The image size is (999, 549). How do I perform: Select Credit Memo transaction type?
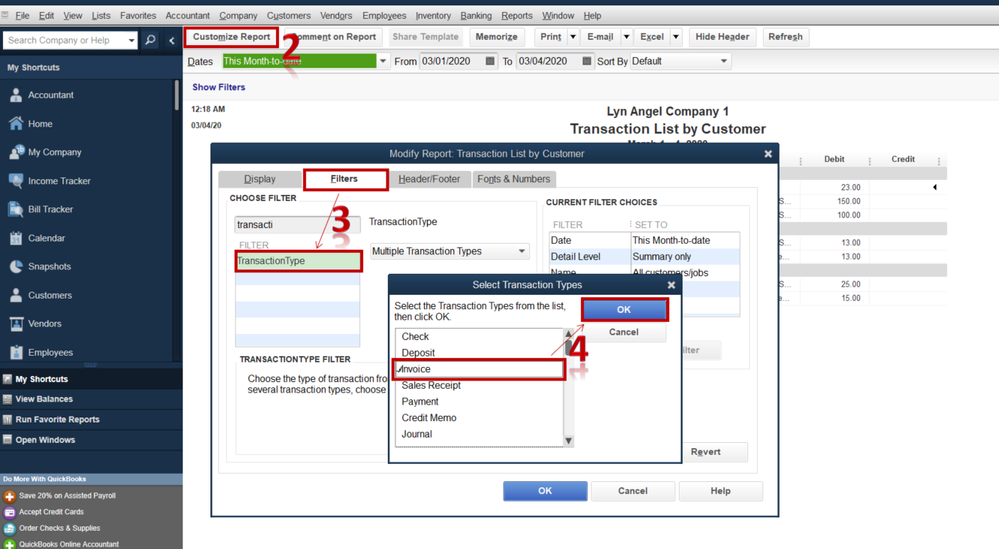tap(429, 418)
